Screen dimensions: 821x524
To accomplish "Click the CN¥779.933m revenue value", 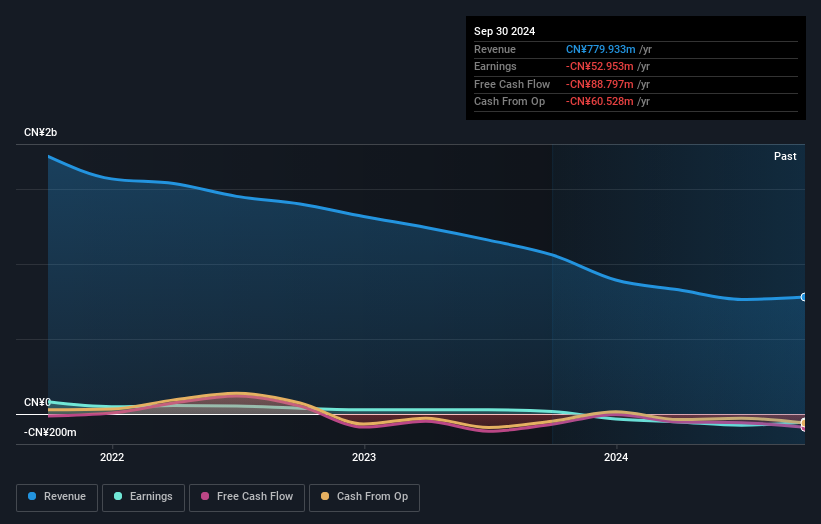I will pos(601,49).
